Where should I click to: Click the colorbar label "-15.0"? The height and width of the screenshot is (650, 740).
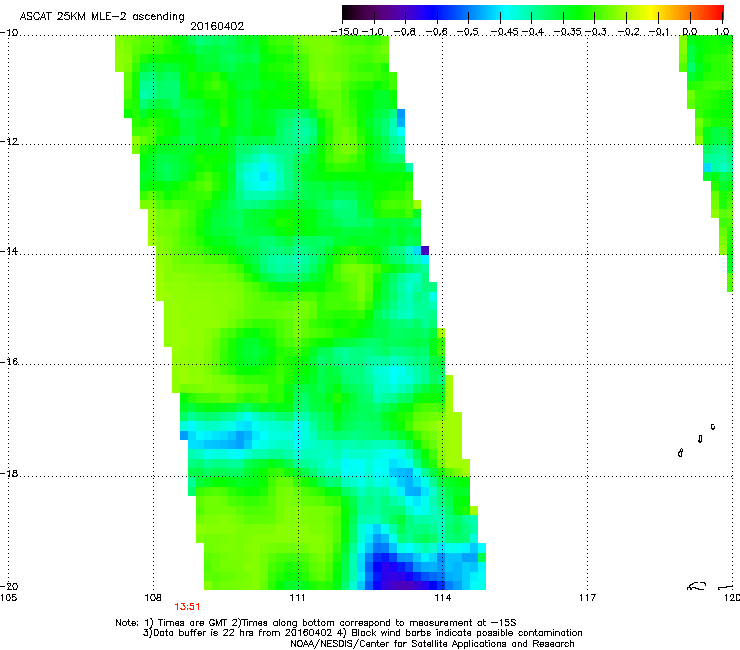click(345, 32)
